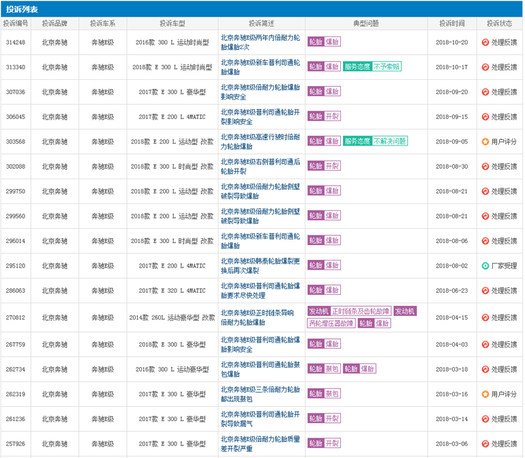Click the status icon for complaint 296014
Image resolution: width=525 pixels, height=458 pixels.
485,241
